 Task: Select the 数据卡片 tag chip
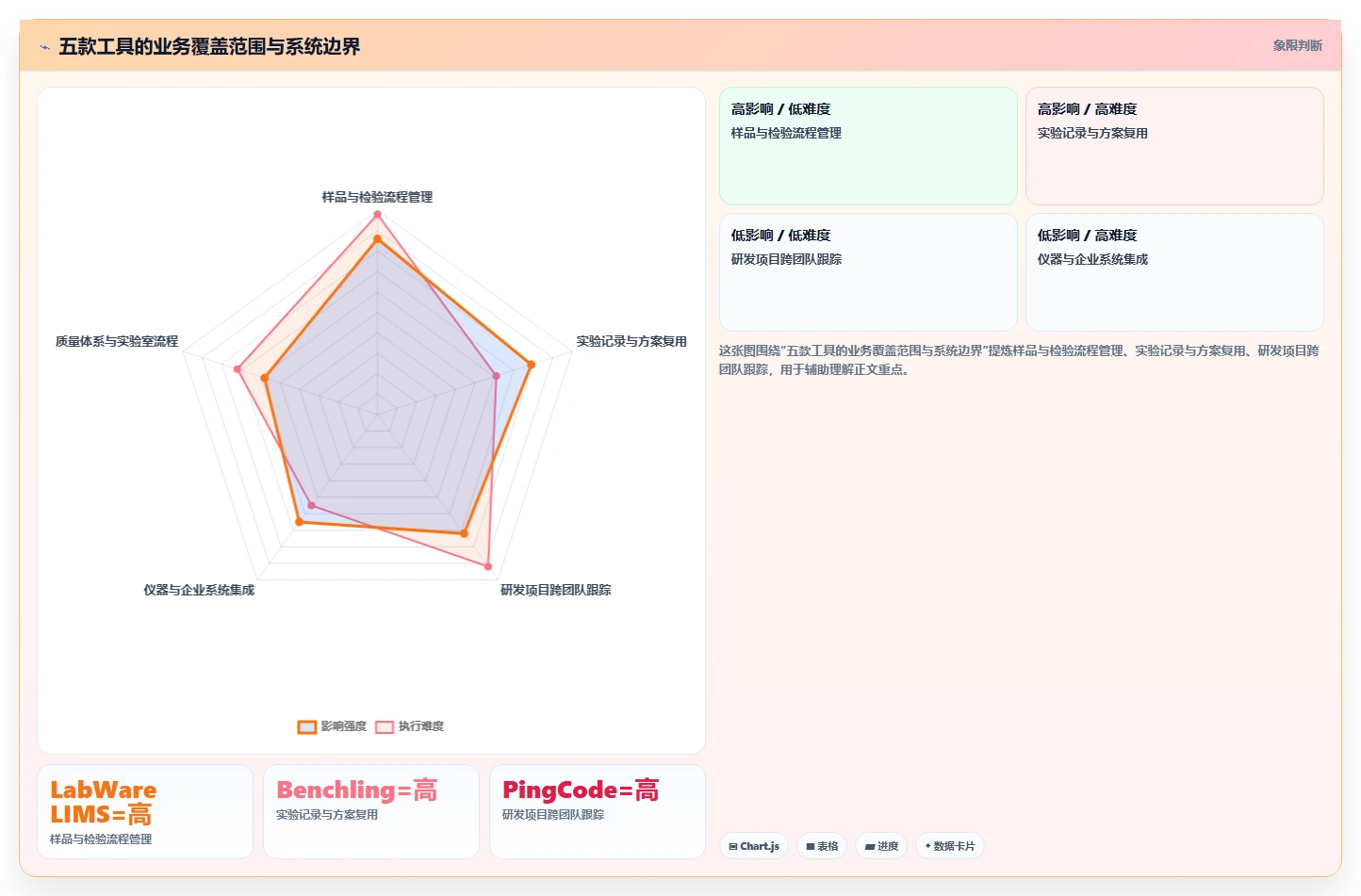click(950, 846)
